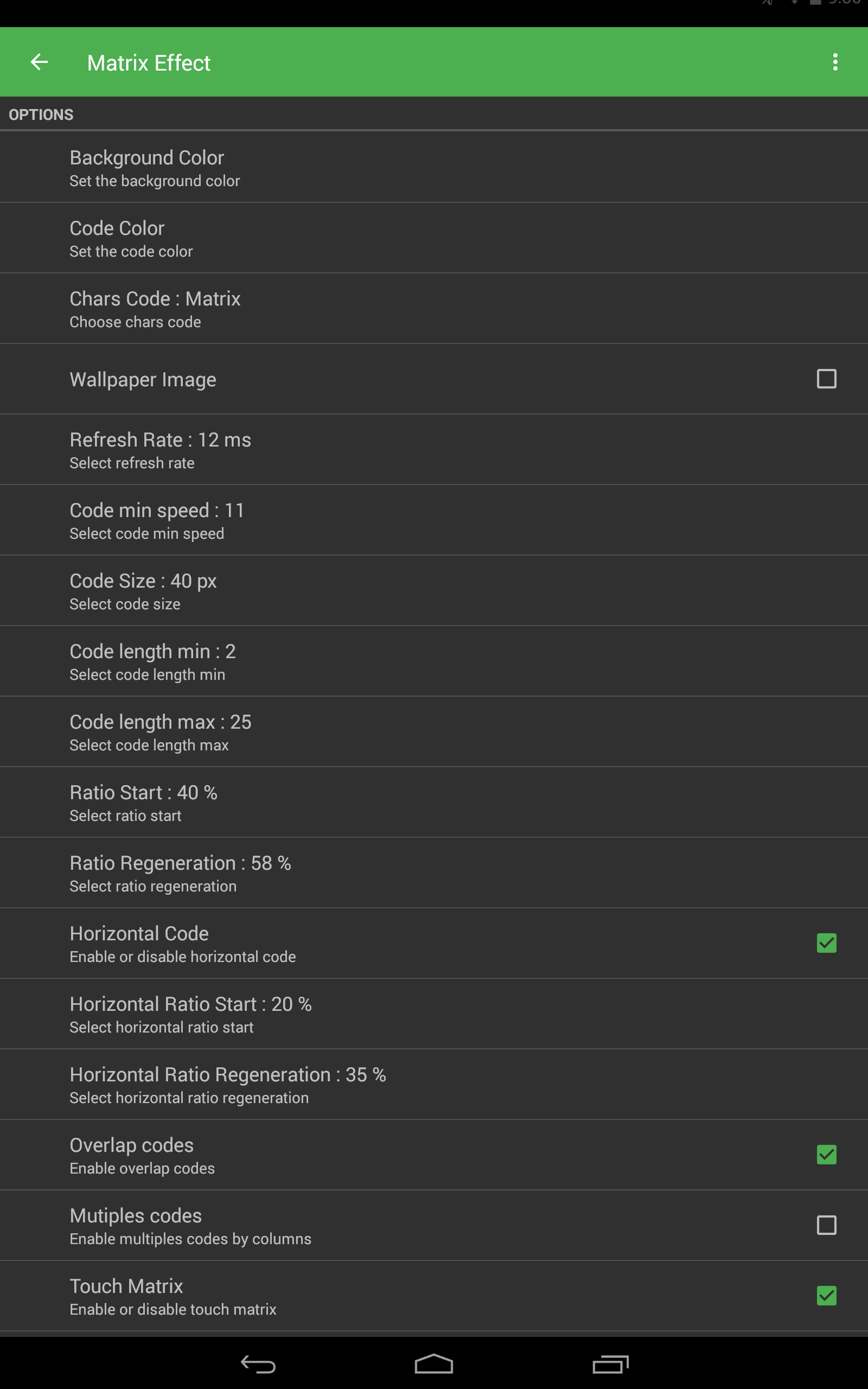Click the Matrix Effect title
868x1389 pixels.
(149, 62)
